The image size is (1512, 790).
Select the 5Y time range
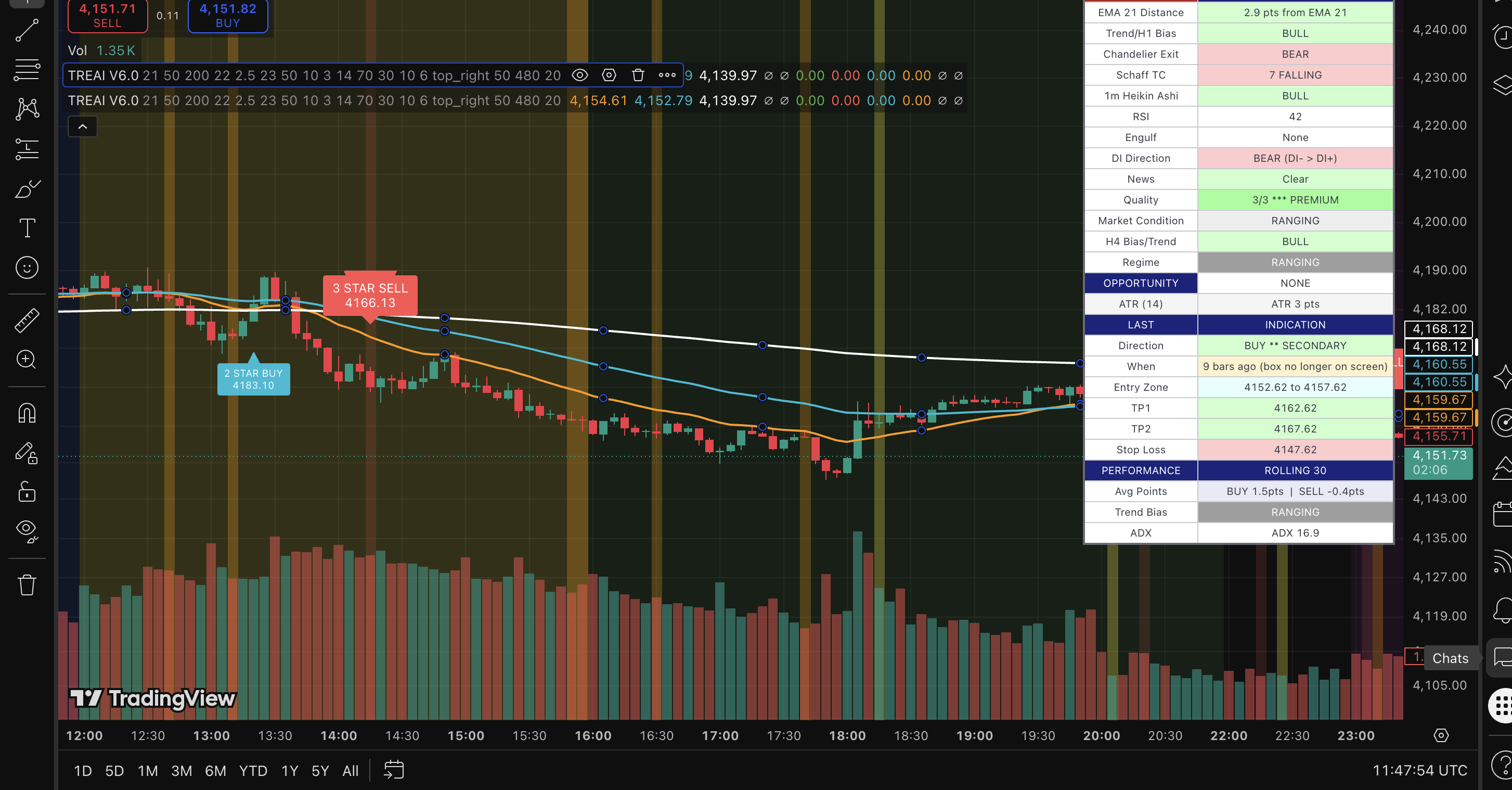(x=320, y=771)
